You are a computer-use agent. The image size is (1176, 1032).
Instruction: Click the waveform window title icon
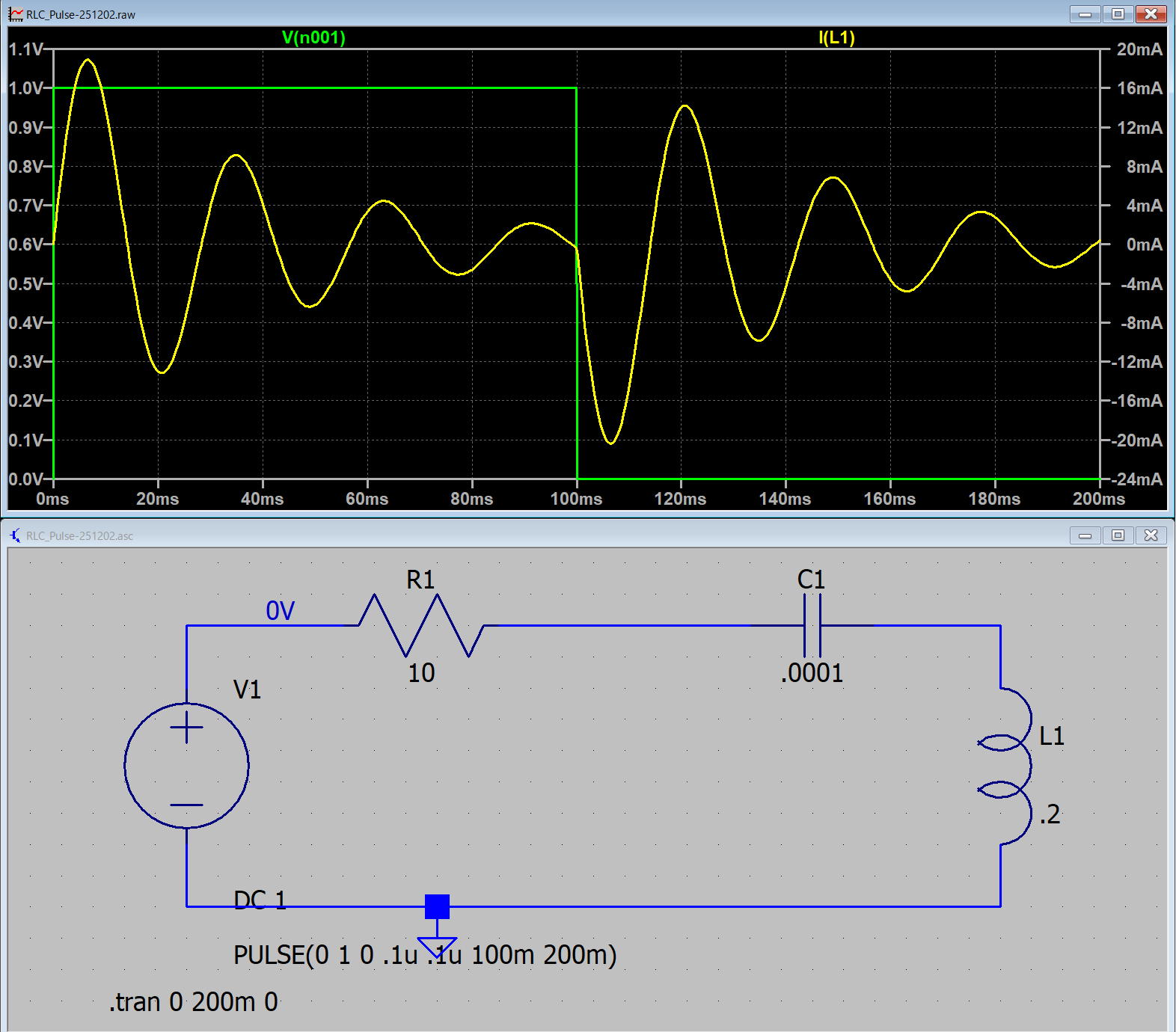tap(16, 14)
